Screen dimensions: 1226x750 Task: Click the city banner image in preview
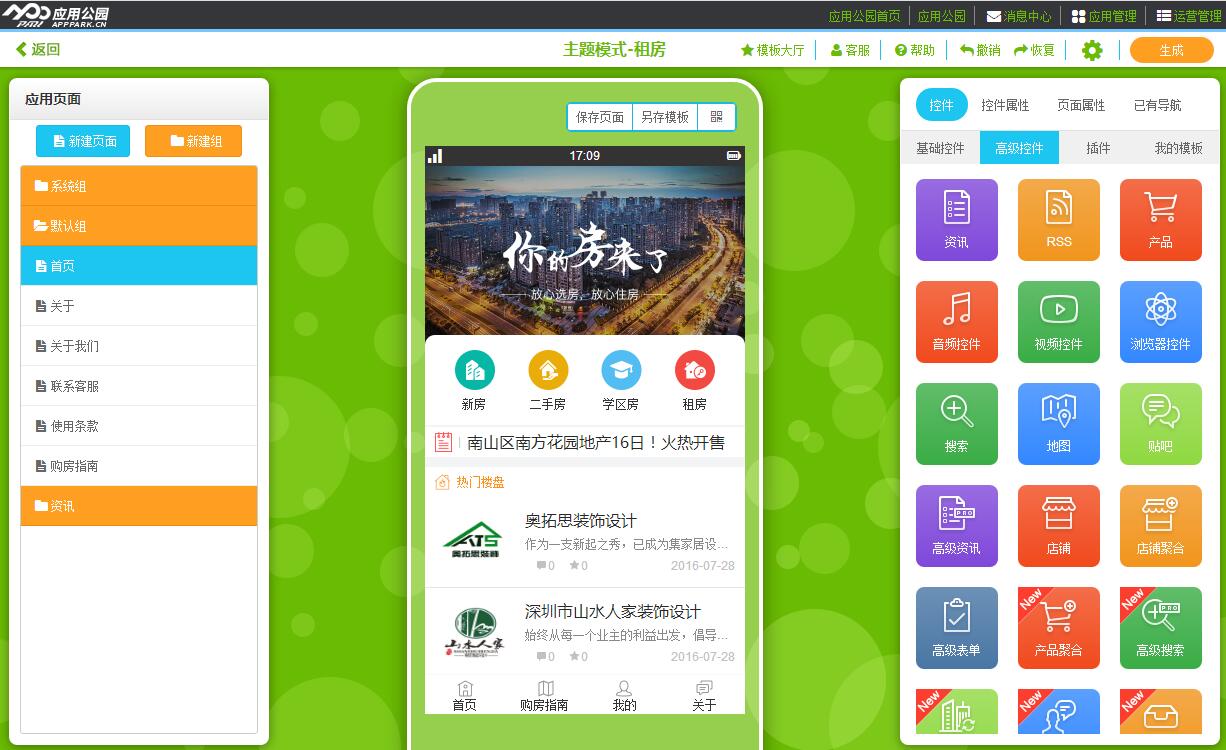click(x=584, y=251)
